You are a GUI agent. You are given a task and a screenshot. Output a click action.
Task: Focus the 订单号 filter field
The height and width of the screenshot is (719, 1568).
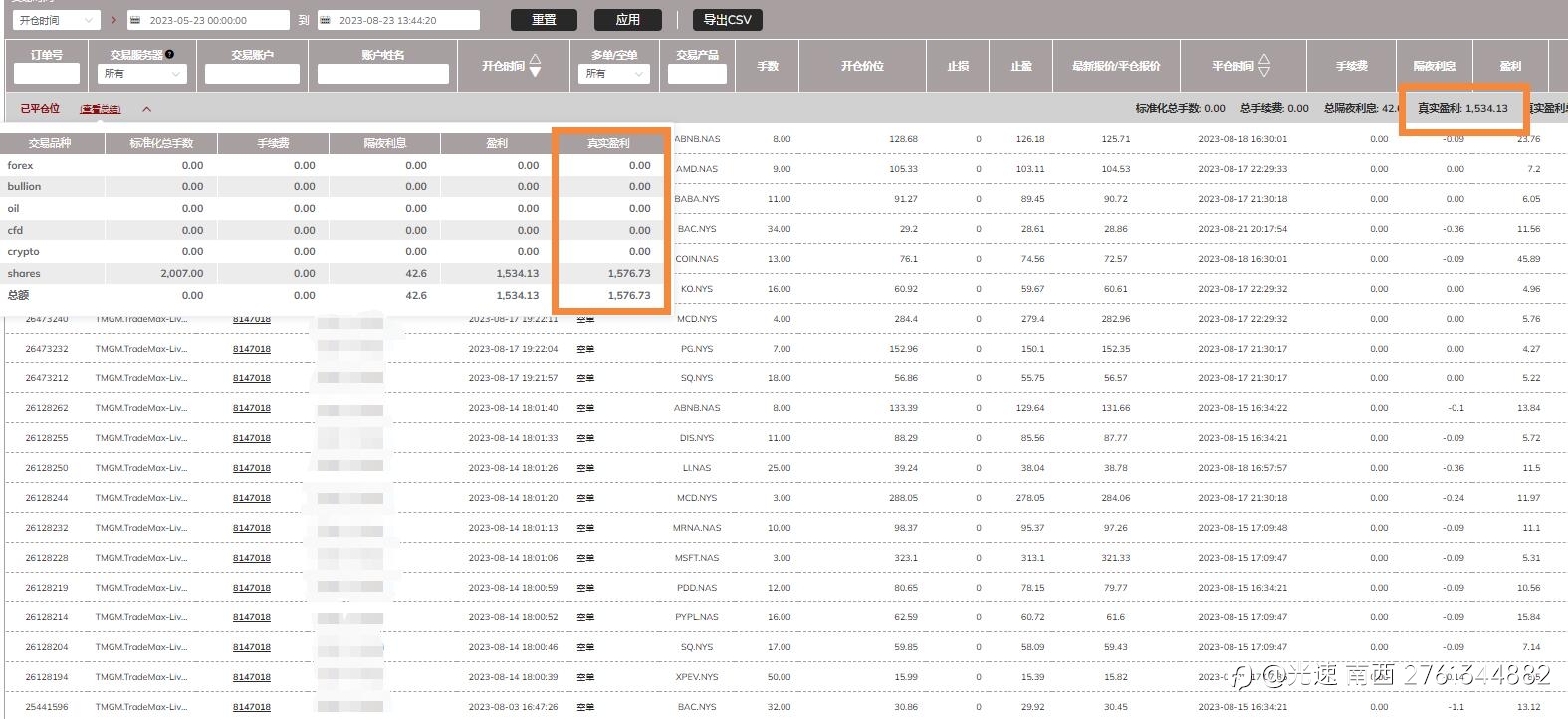click(x=47, y=73)
